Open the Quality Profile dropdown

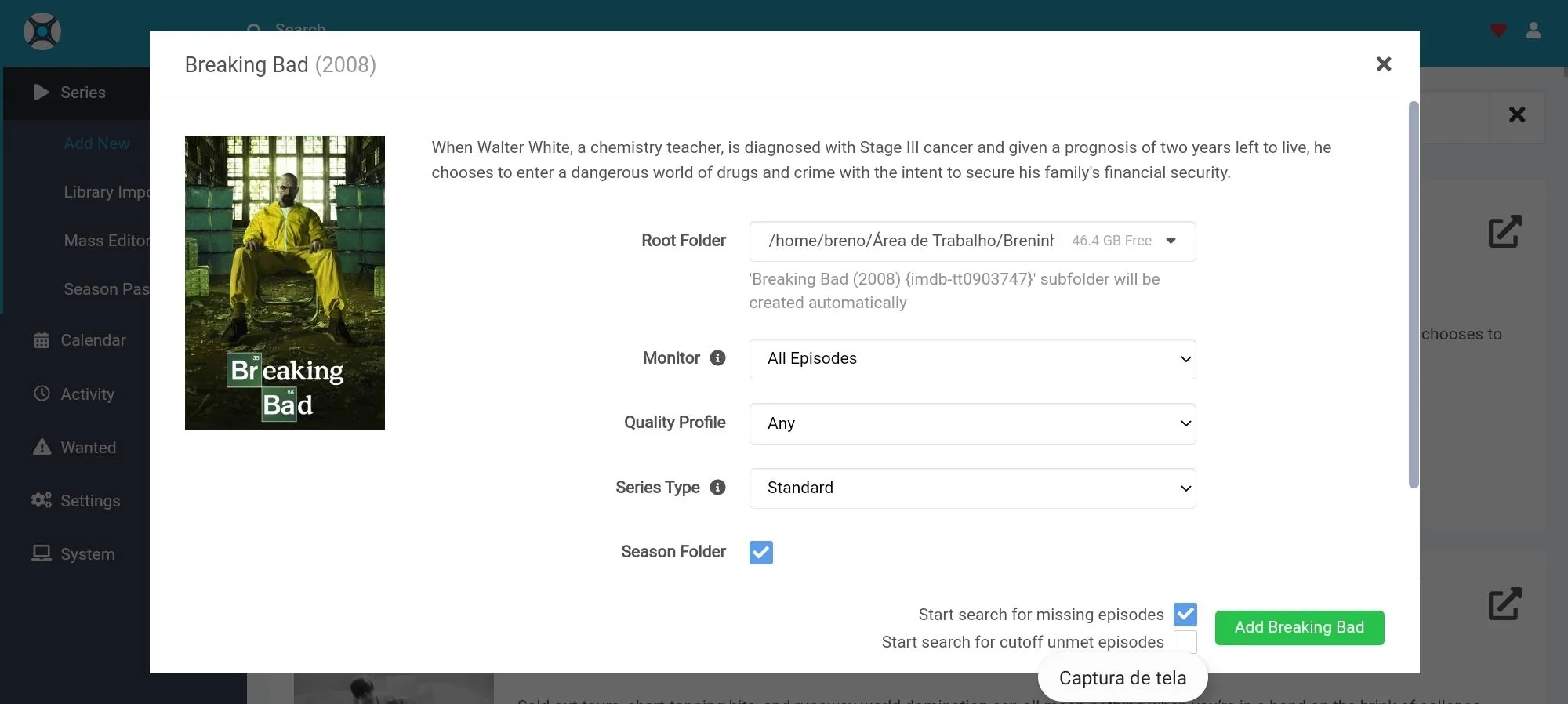(972, 423)
